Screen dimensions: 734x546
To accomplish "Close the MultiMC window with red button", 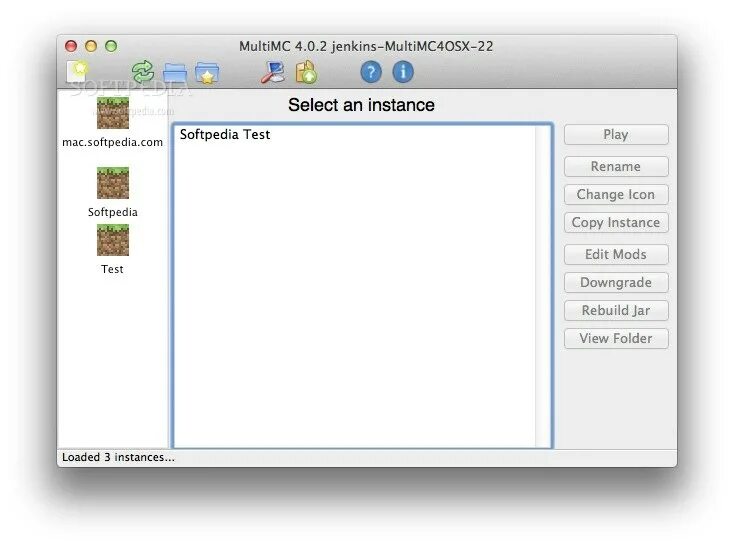I will 71,46.
